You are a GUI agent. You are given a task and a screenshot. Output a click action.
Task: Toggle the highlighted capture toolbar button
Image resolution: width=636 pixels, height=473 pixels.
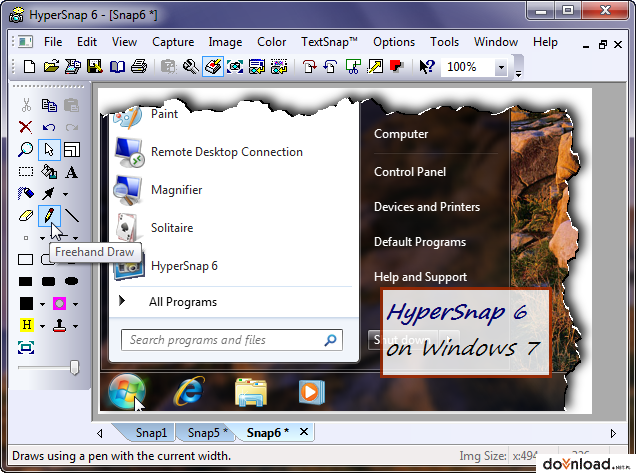[213, 67]
